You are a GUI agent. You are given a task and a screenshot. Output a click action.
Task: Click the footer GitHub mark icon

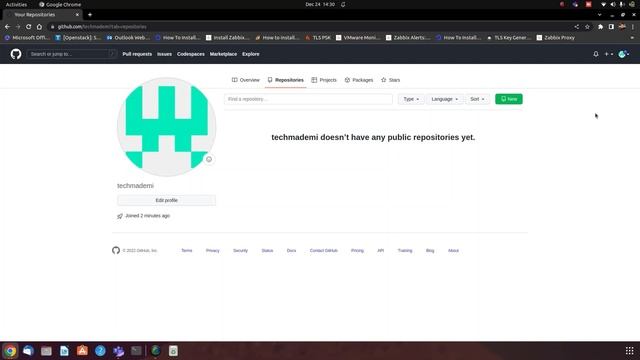pos(116,250)
